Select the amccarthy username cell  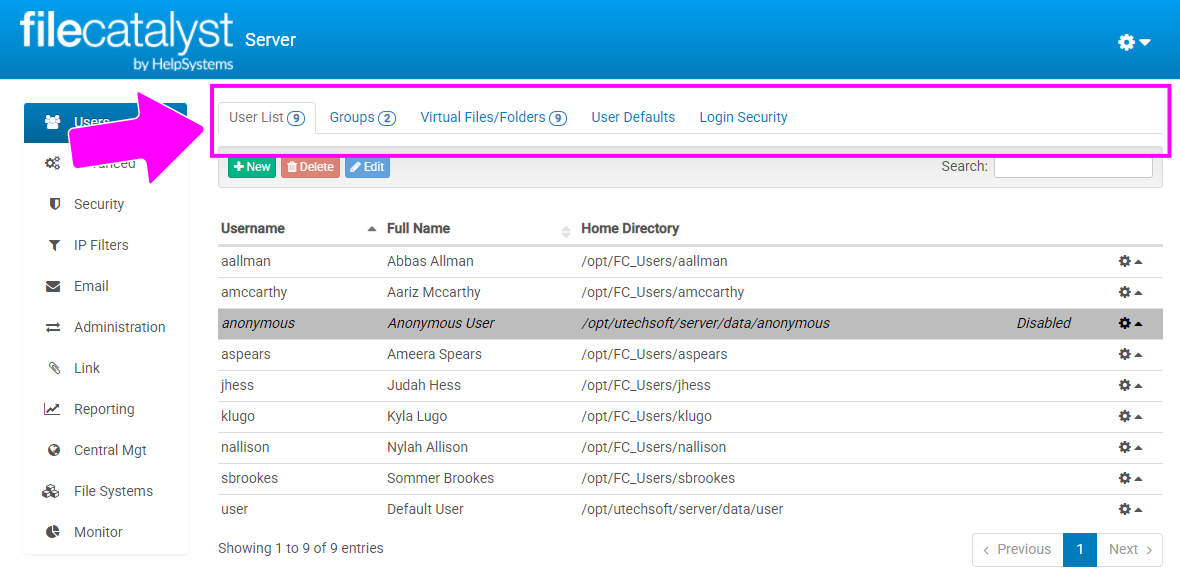pos(254,292)
